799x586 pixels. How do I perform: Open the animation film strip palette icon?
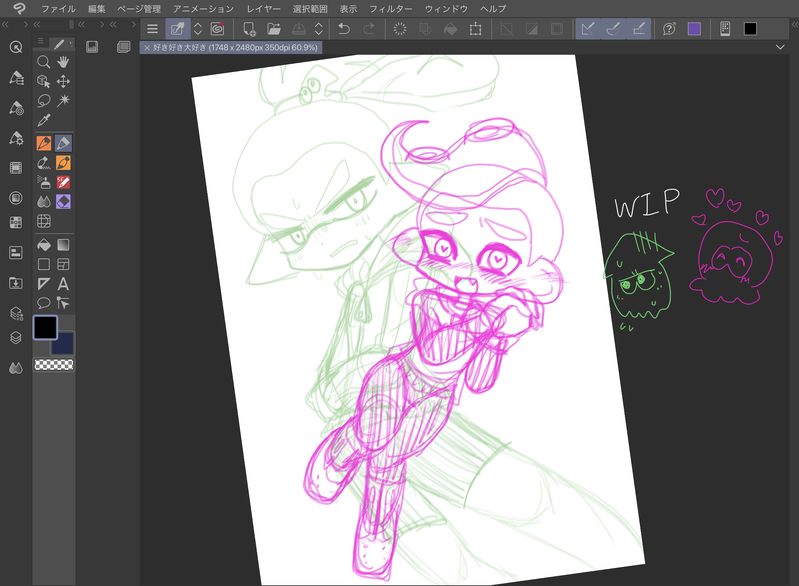click(x=16, y=168)
